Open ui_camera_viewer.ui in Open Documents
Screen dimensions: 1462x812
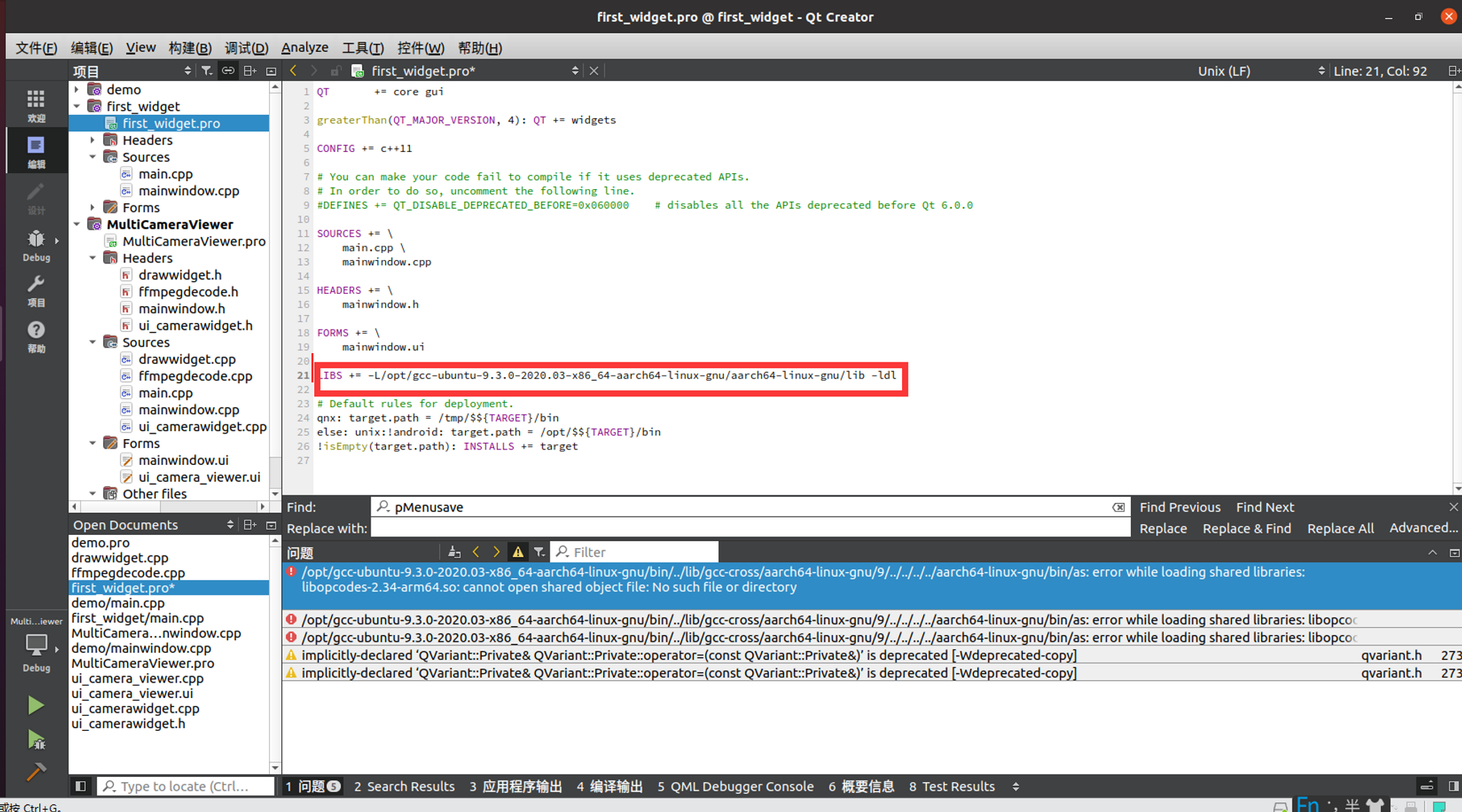point(132,693)
